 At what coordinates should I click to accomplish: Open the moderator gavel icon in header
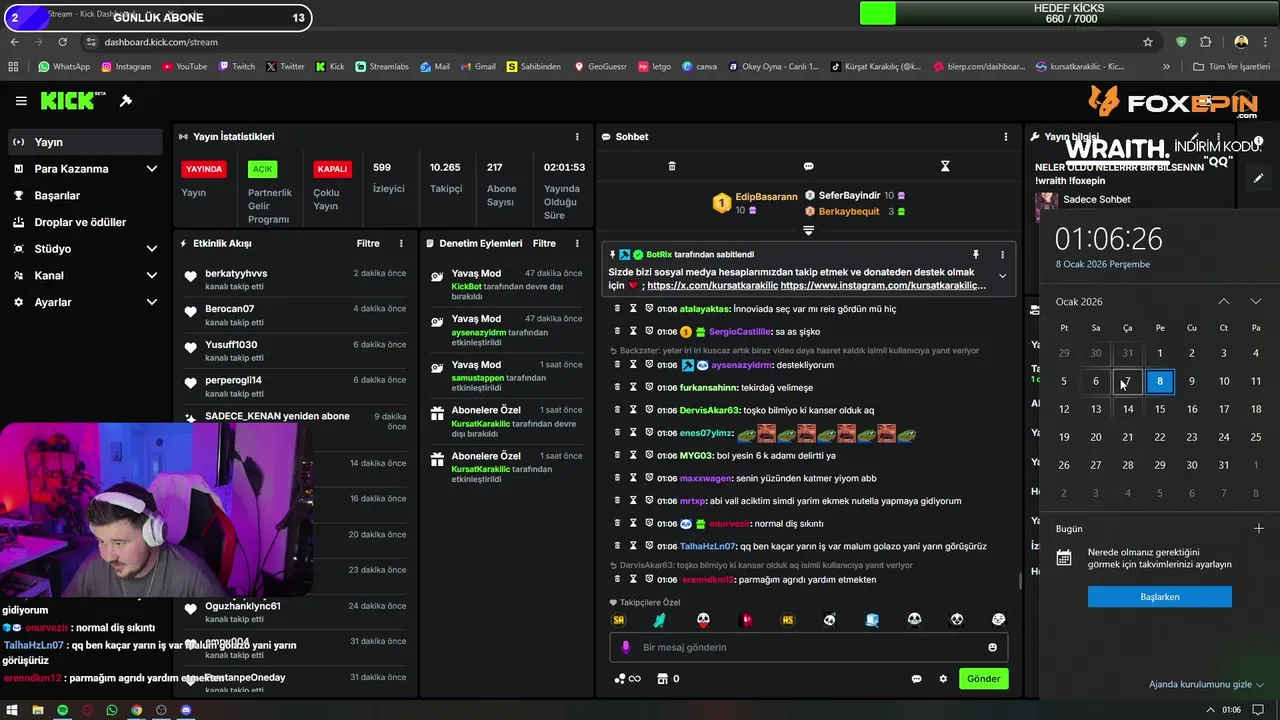126,101
